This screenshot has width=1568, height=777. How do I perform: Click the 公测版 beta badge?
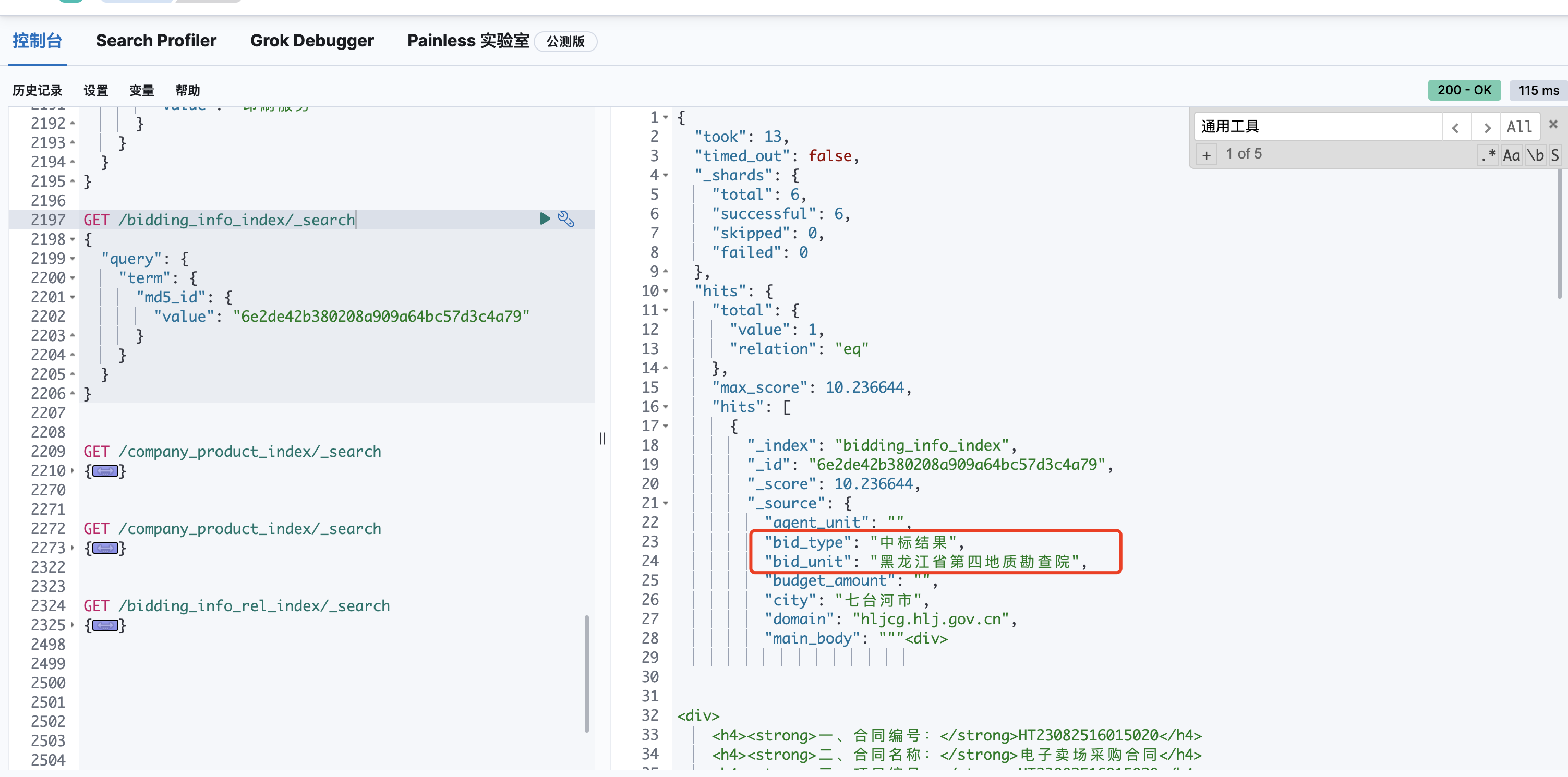pyautogui.click(x=565, y=41)
